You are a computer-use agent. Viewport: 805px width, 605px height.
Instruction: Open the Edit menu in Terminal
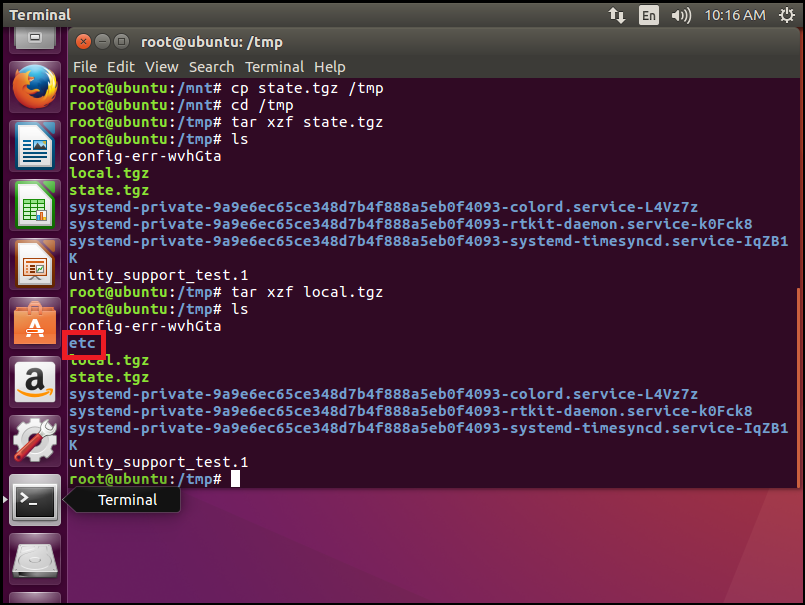point(121,67)
